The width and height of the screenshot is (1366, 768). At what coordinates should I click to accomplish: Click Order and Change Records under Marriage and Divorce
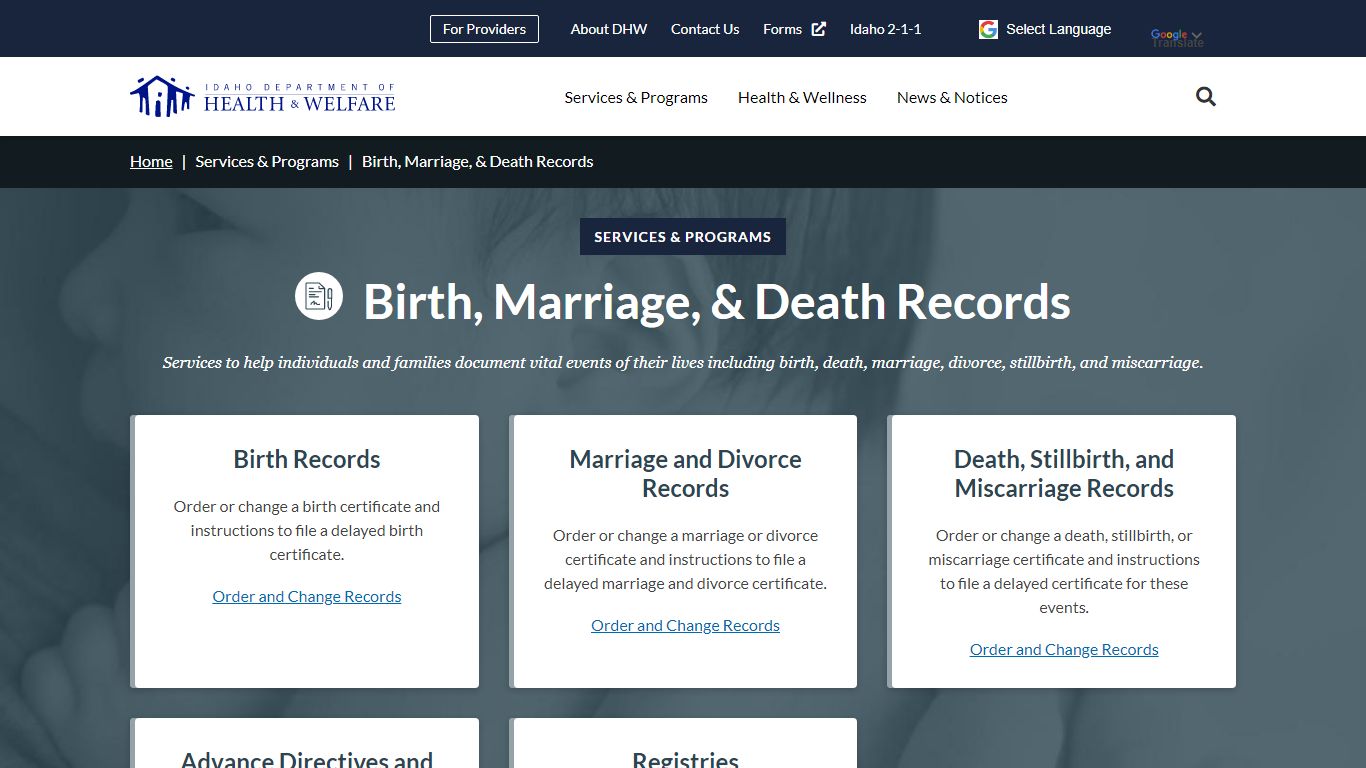click(685, 625)
